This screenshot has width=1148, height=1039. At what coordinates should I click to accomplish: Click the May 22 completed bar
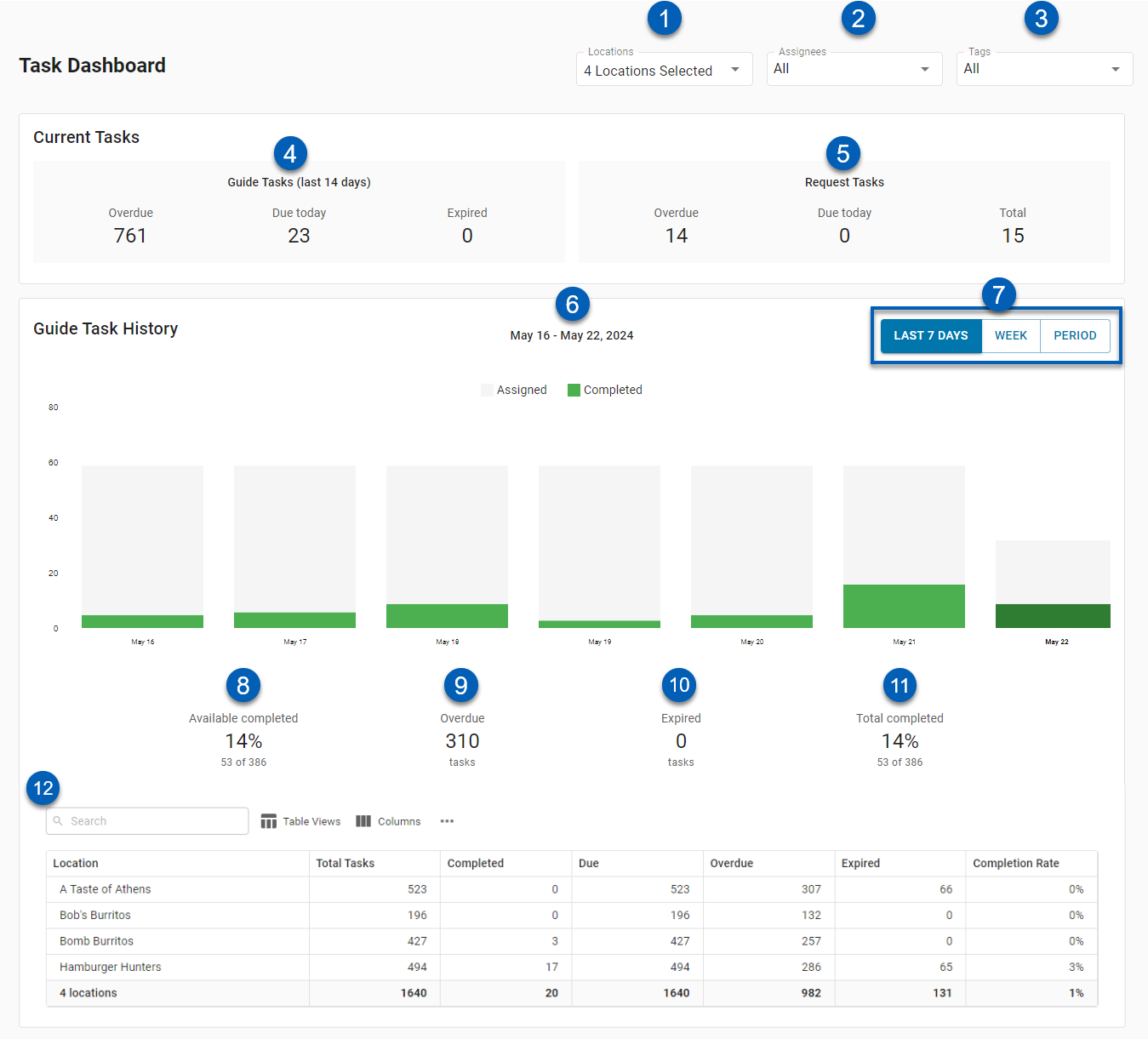pos(1053,616)
